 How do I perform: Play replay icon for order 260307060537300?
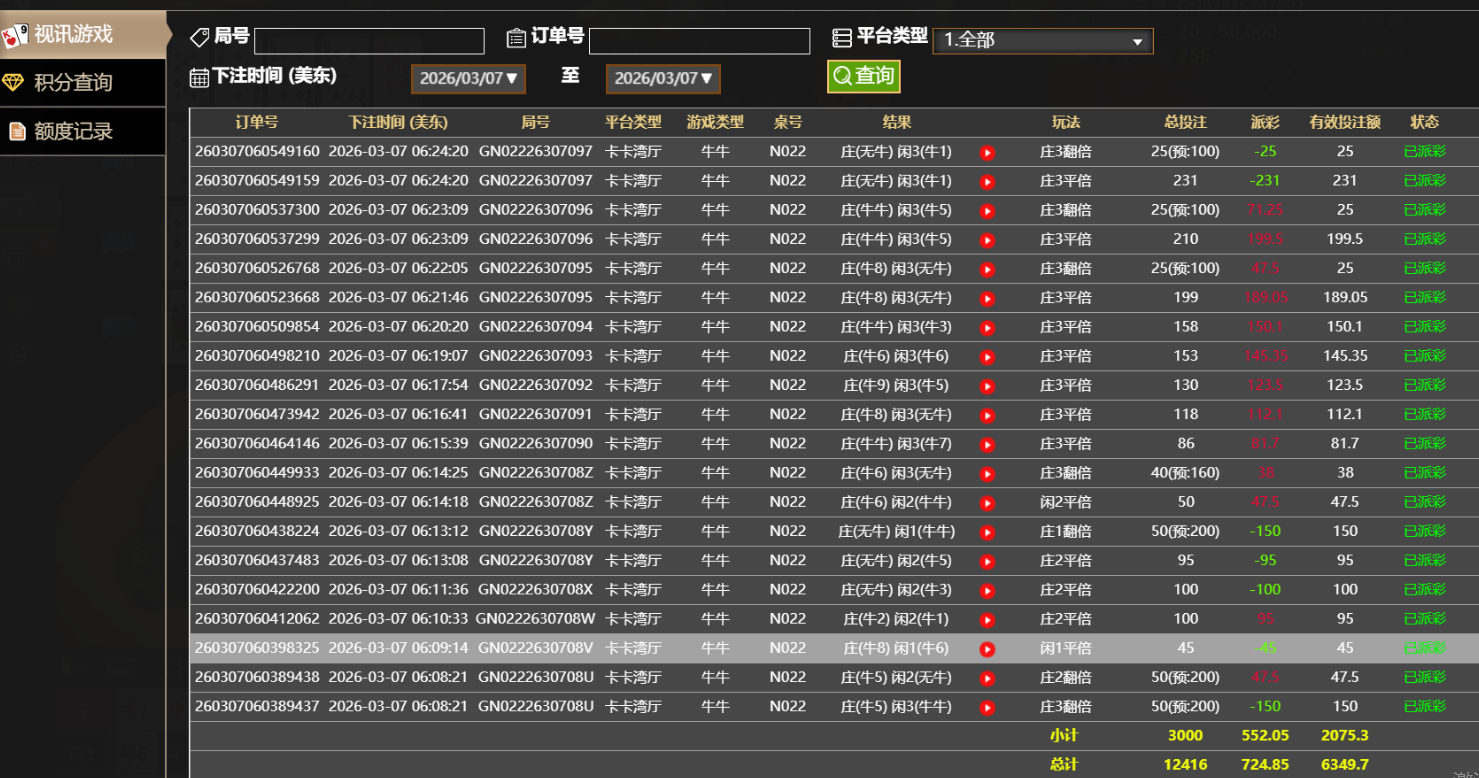(987, 211)
